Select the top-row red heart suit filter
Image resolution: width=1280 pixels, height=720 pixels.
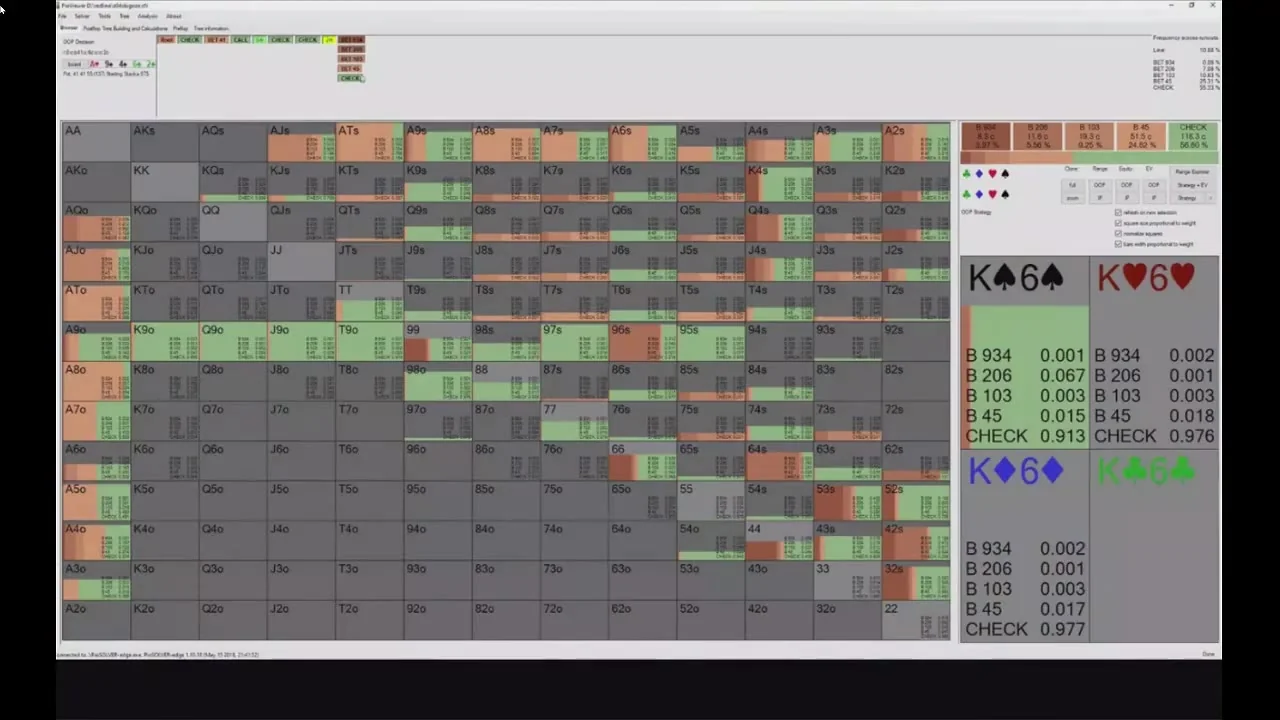pyautogui.click(x=992, y=174)
